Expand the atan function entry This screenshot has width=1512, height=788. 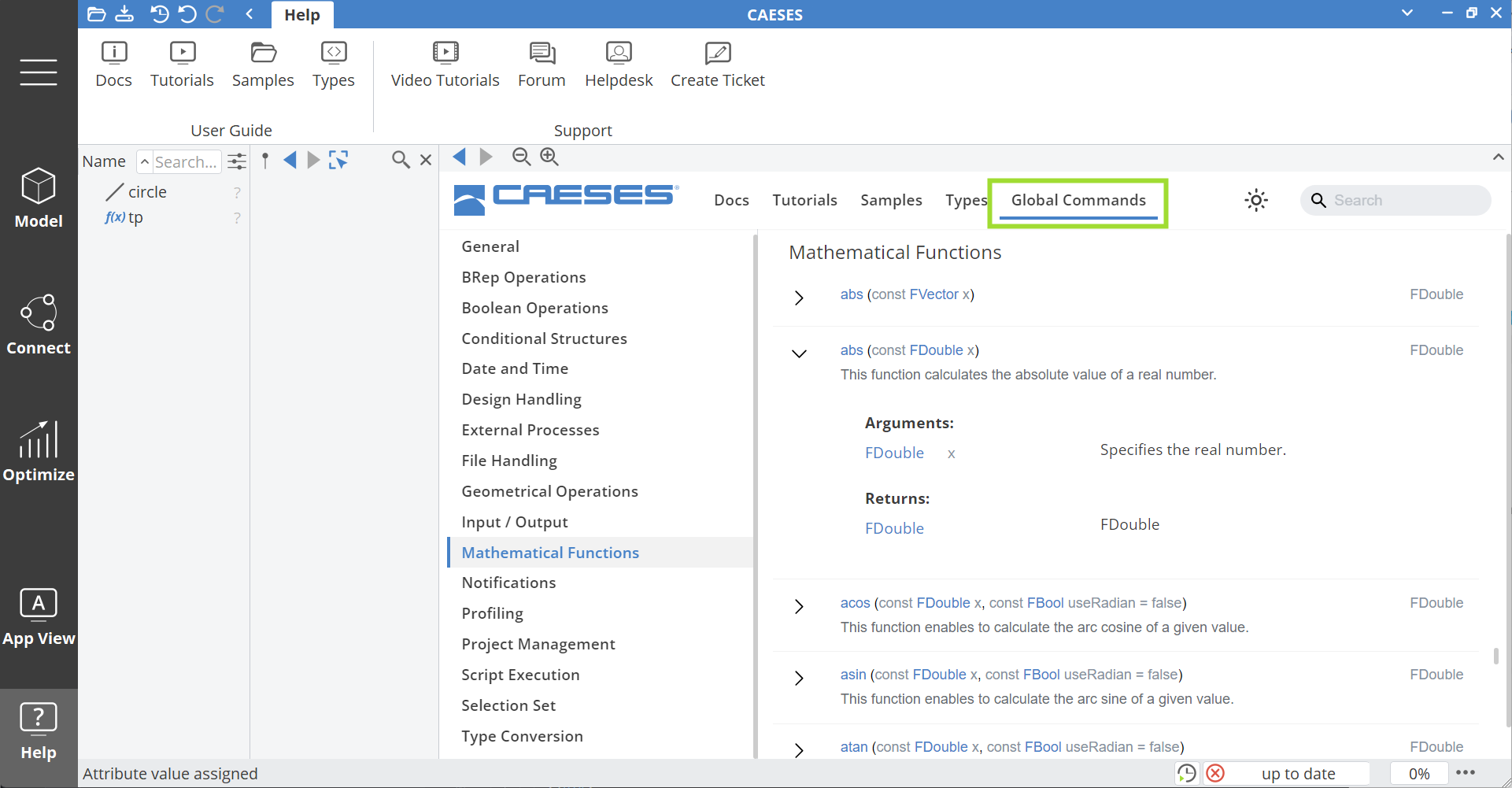click(x=799, y=750)
